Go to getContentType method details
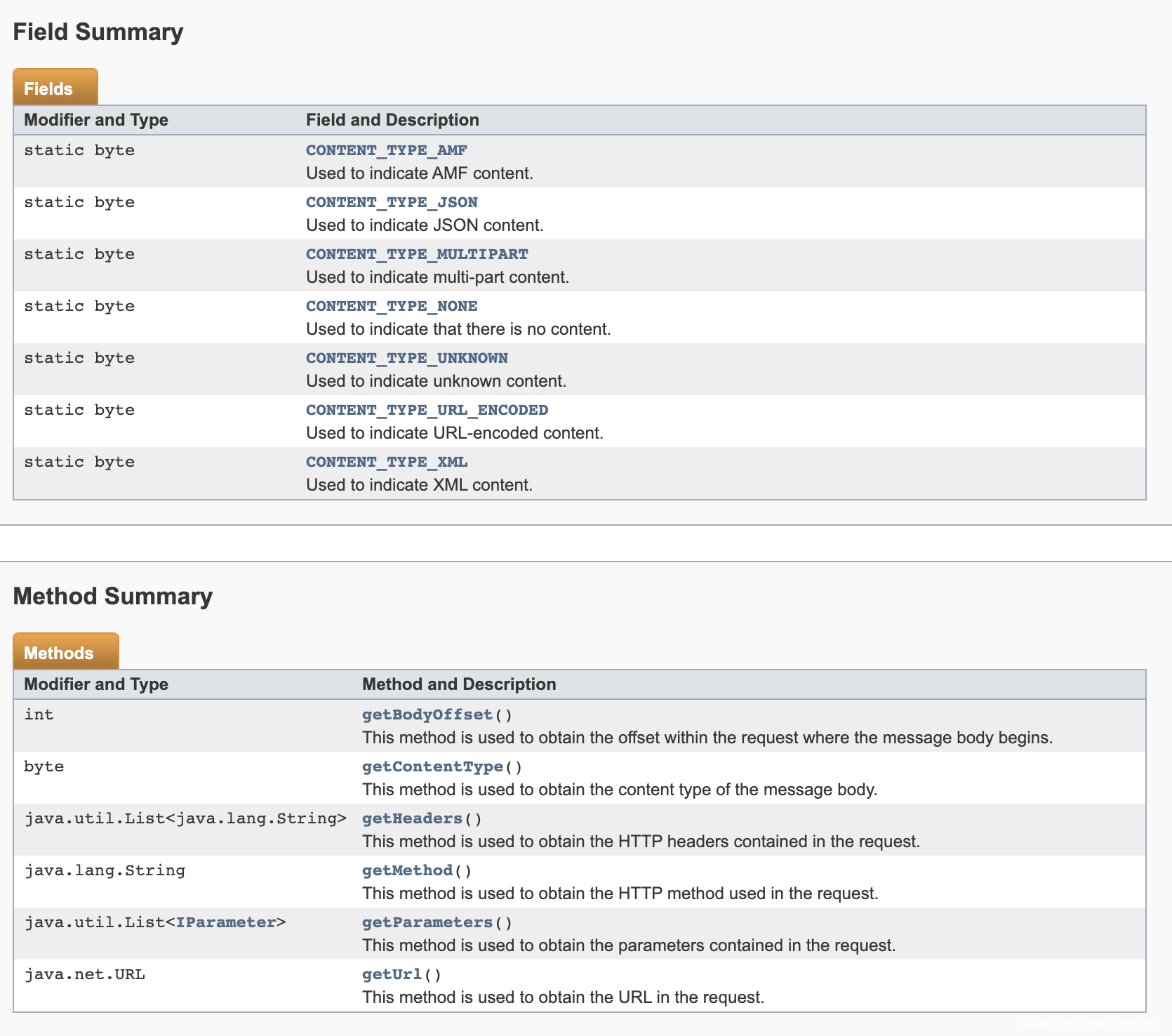 point(432,766)
